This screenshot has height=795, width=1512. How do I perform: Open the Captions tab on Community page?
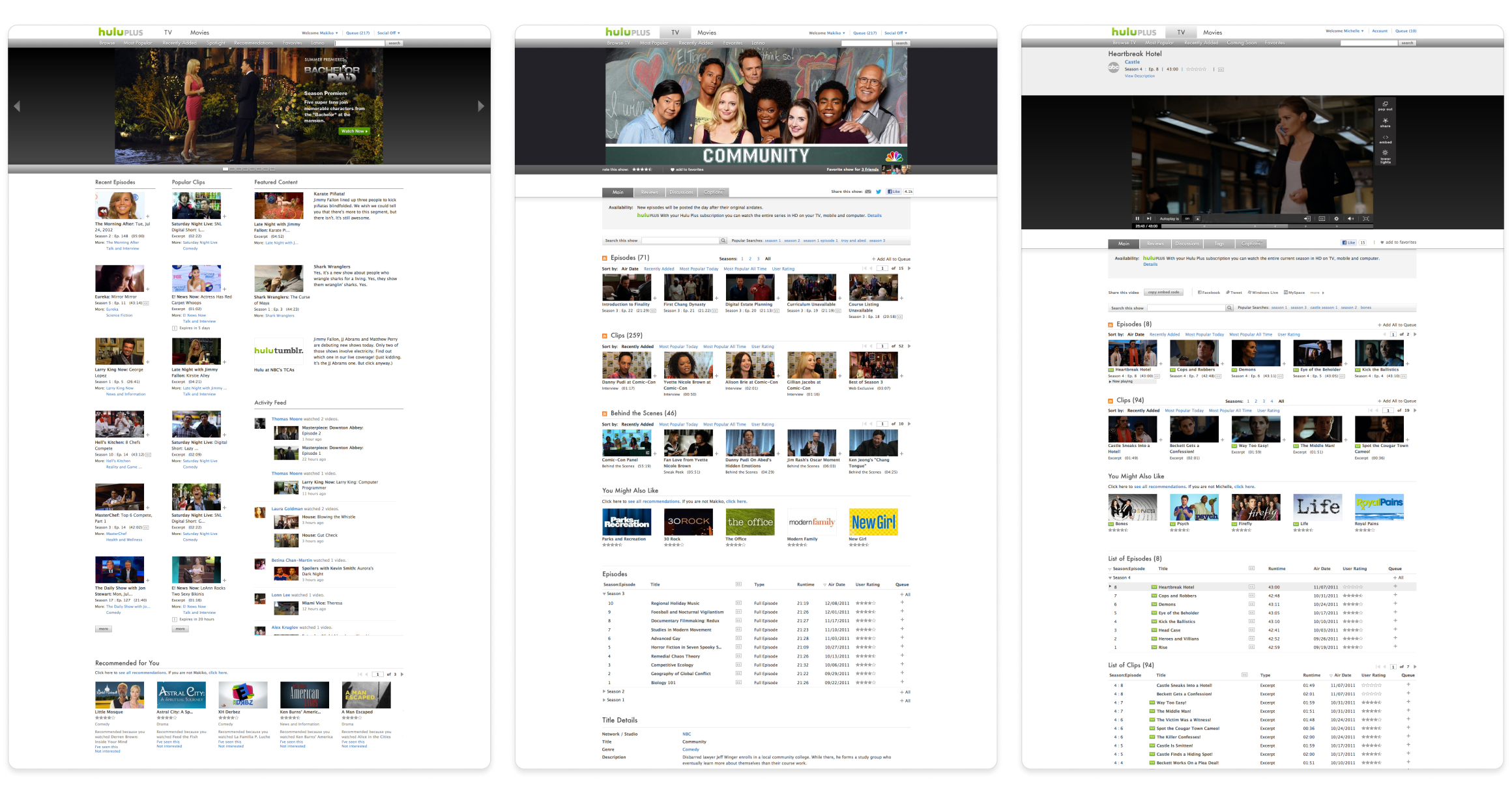coord(713,192)
